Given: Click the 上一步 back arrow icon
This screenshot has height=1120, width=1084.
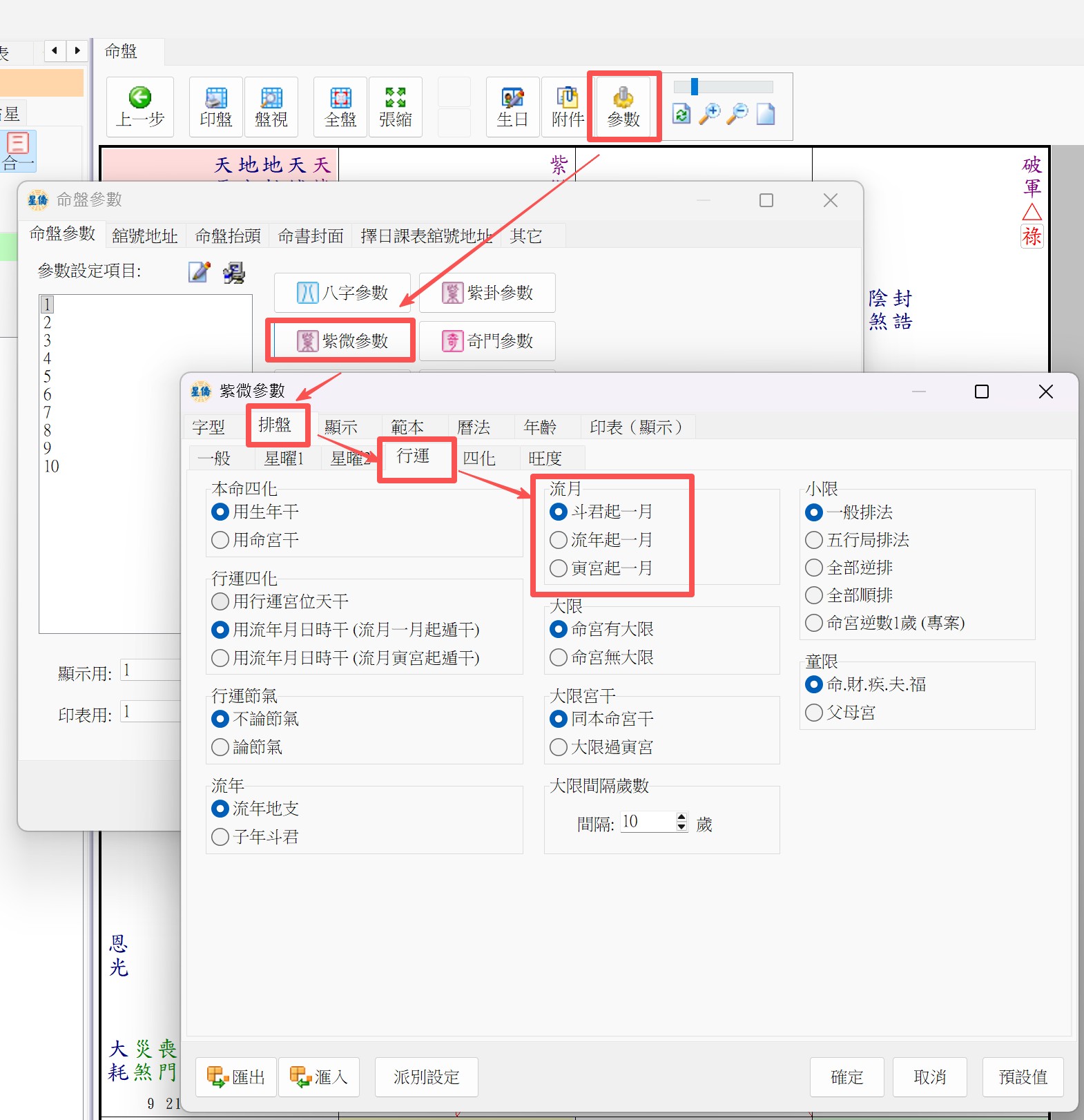Looking at the screenshot, I should [140, 98].
